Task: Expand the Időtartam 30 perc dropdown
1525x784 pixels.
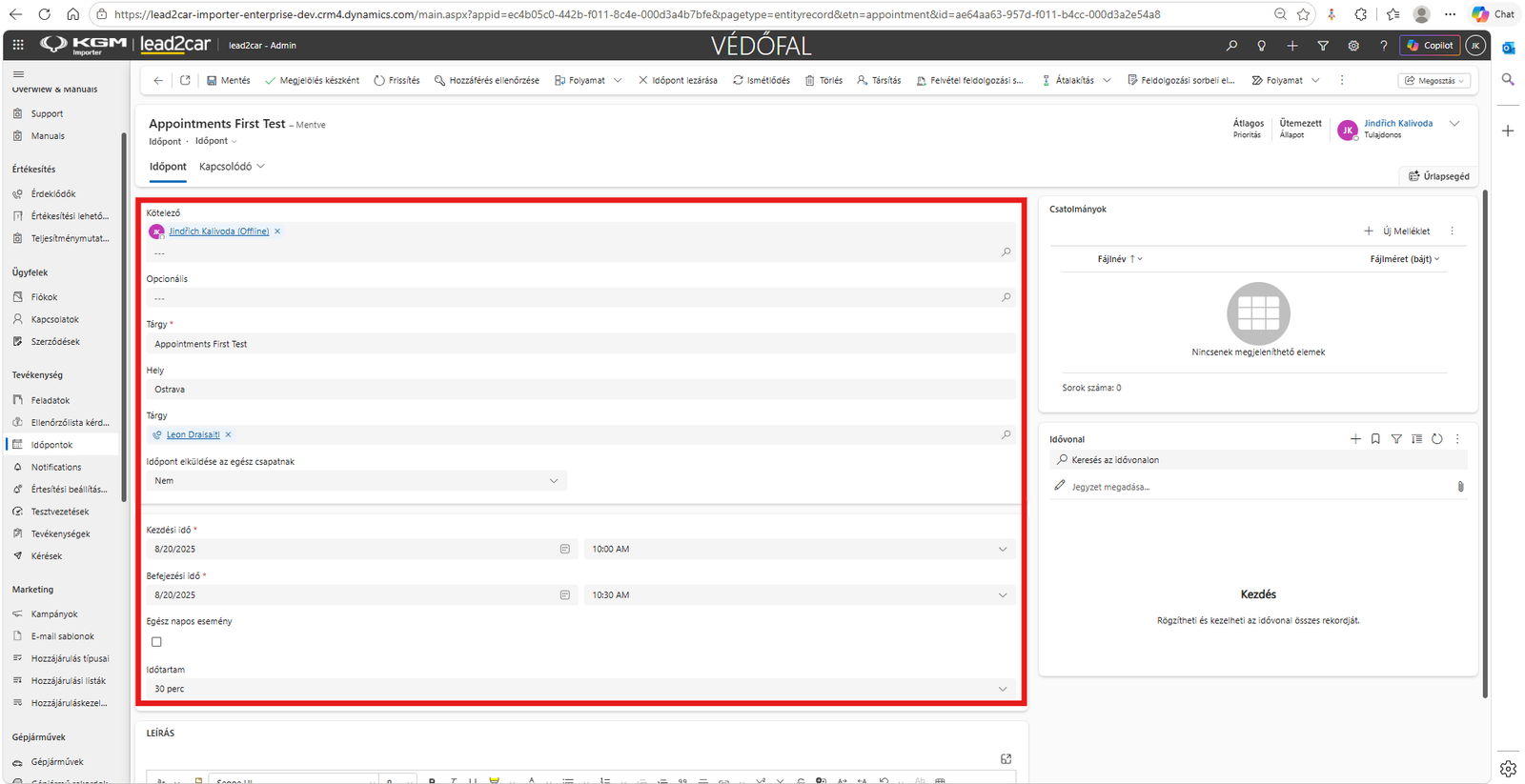Action: pos(581,689)
